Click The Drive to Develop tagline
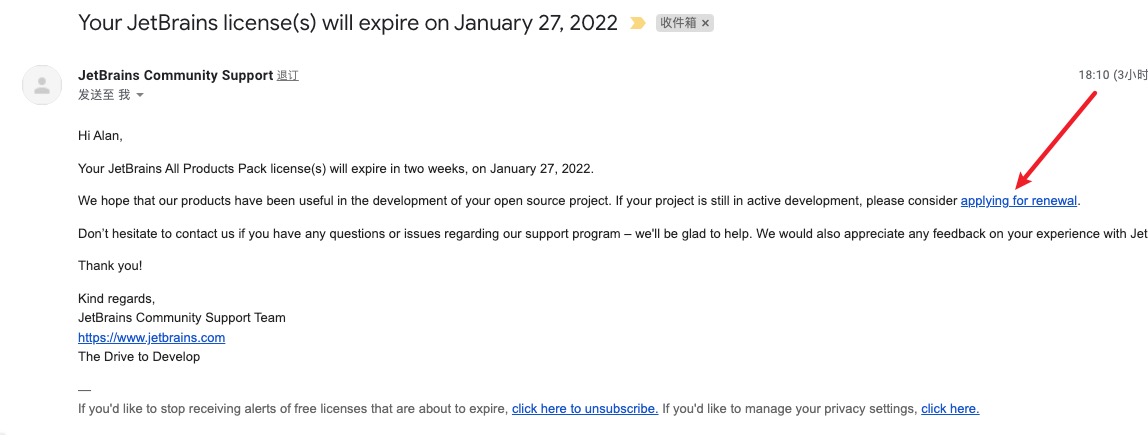The image size is (1148, 443). tap(138, 357)
